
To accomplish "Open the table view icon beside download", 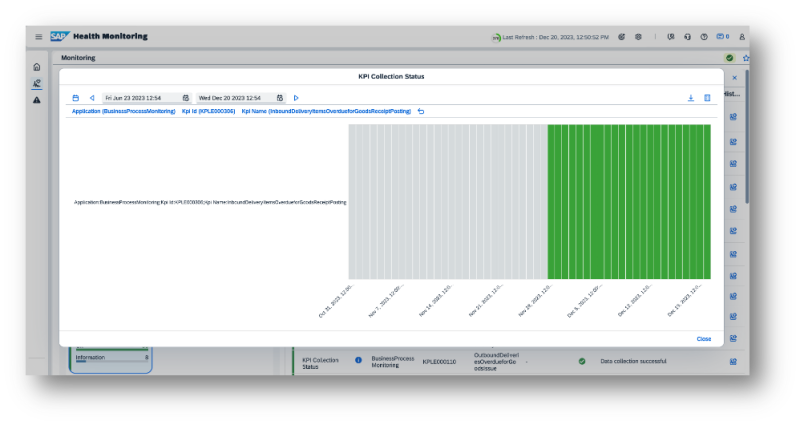I will click(707, 98).
